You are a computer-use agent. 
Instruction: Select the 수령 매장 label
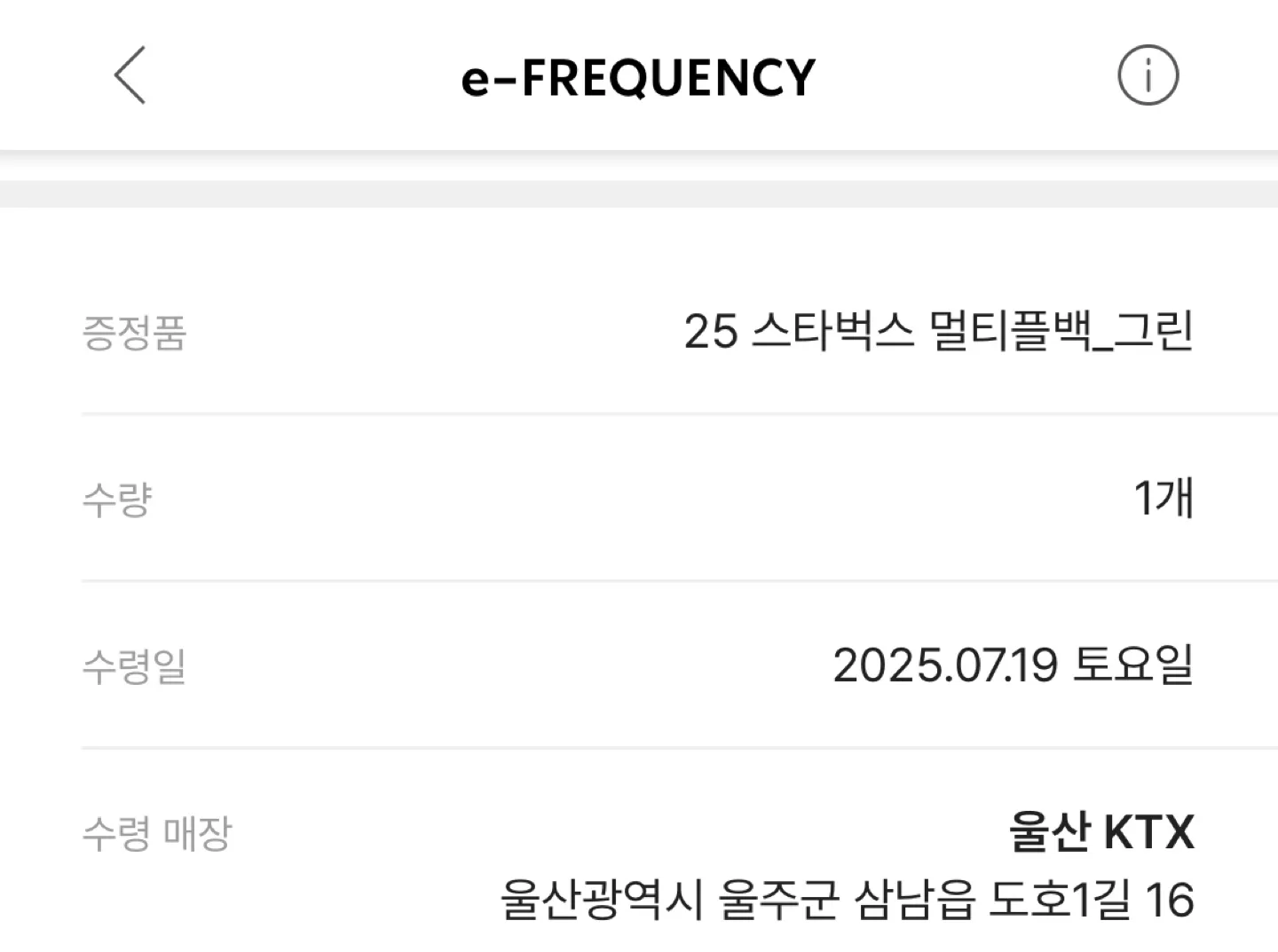coord(157,833)
